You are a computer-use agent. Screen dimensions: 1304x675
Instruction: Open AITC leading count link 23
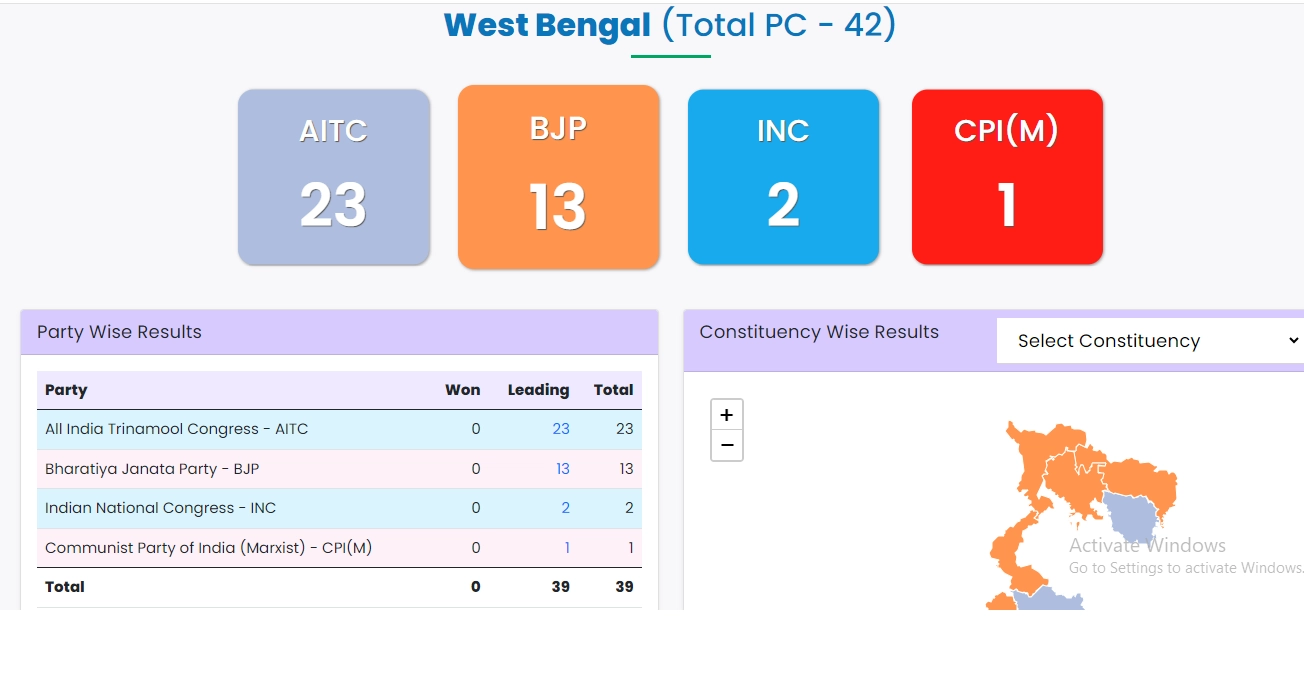pyautogui.click(x=561, y=429)
